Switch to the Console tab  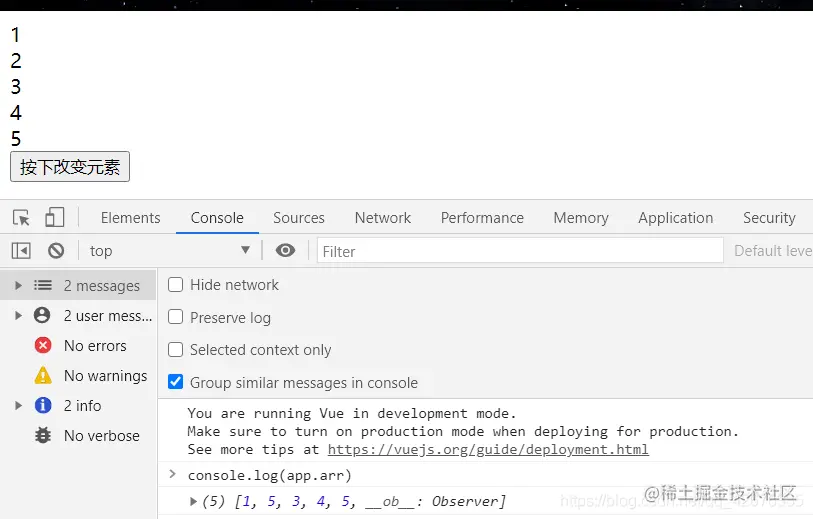[x=217, y=218]
